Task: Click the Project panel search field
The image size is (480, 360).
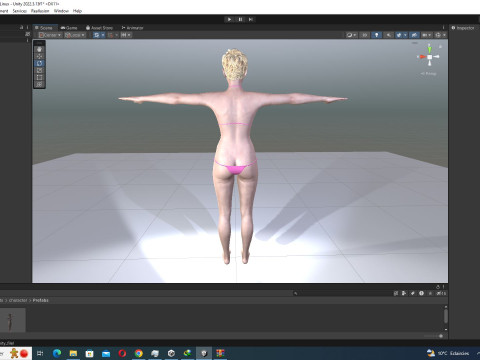Action: click(x=341, y=293)
